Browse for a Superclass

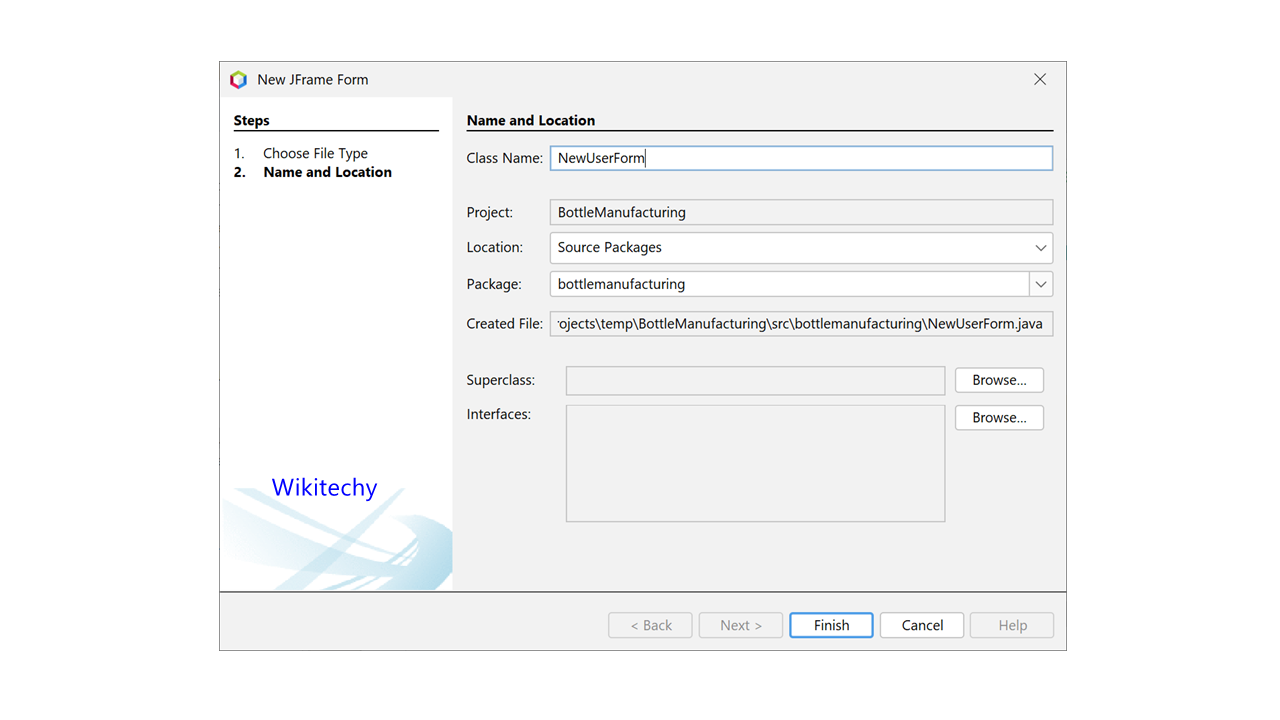pyautogui.click(x=998, y=380)
